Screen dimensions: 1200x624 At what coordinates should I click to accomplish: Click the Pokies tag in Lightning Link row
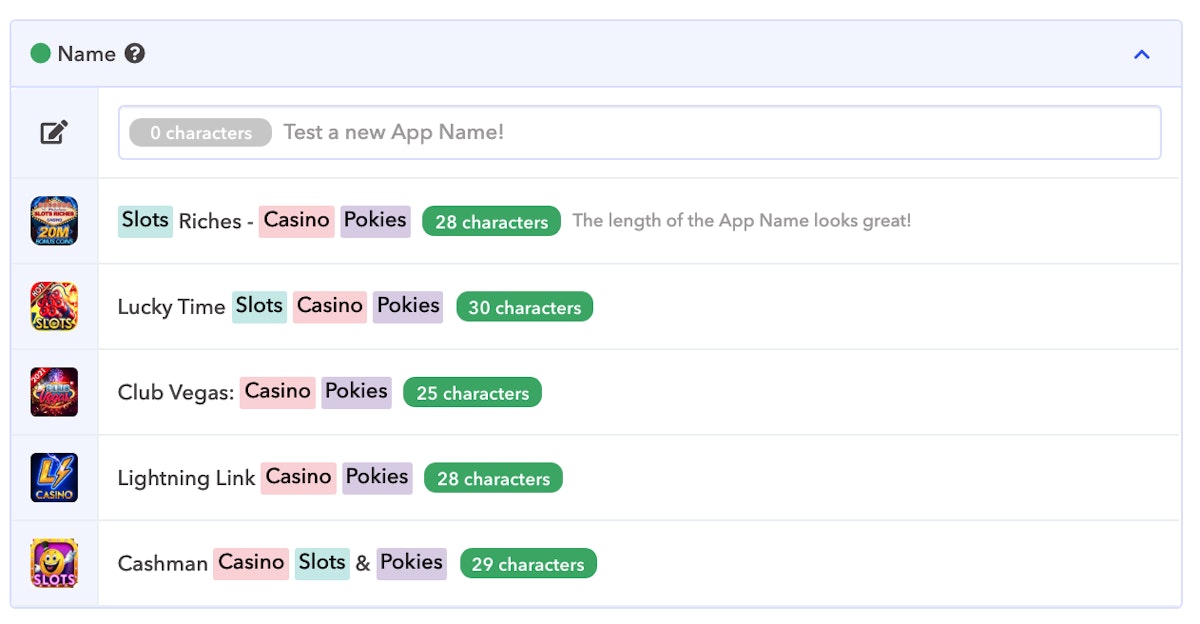(376, 477)
